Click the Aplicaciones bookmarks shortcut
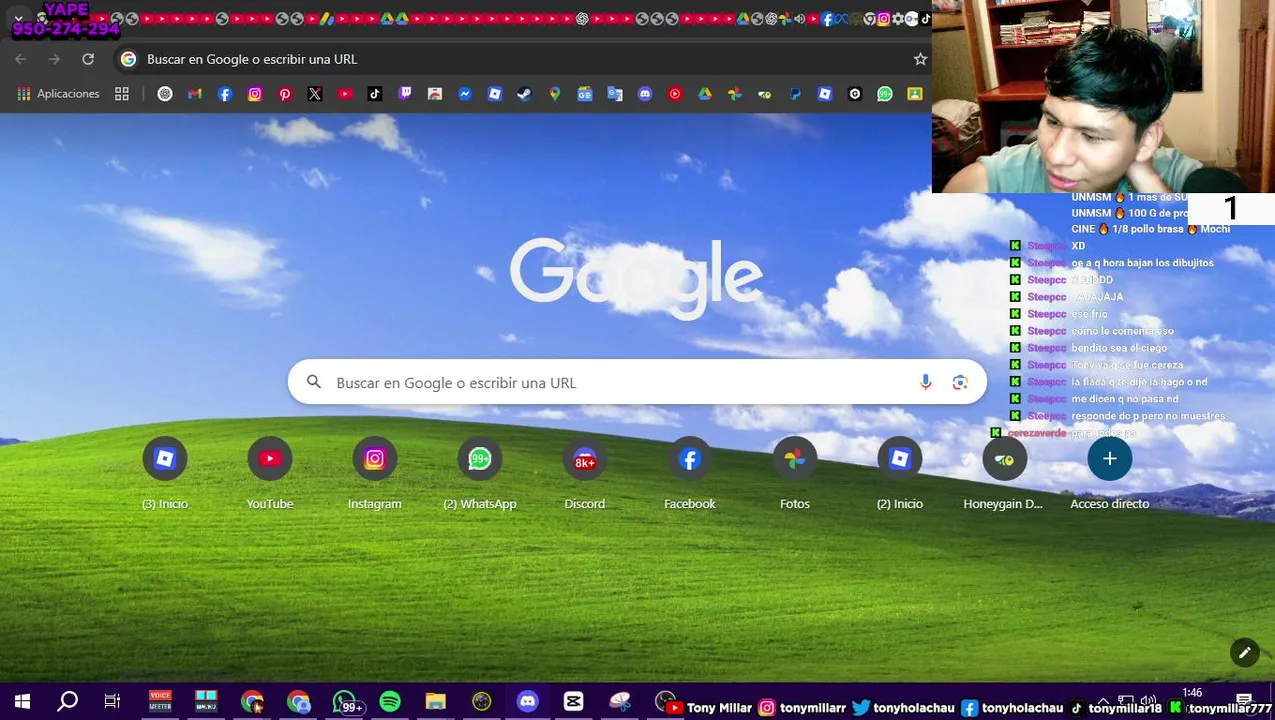1275x720 pixels. pos(58,94)
